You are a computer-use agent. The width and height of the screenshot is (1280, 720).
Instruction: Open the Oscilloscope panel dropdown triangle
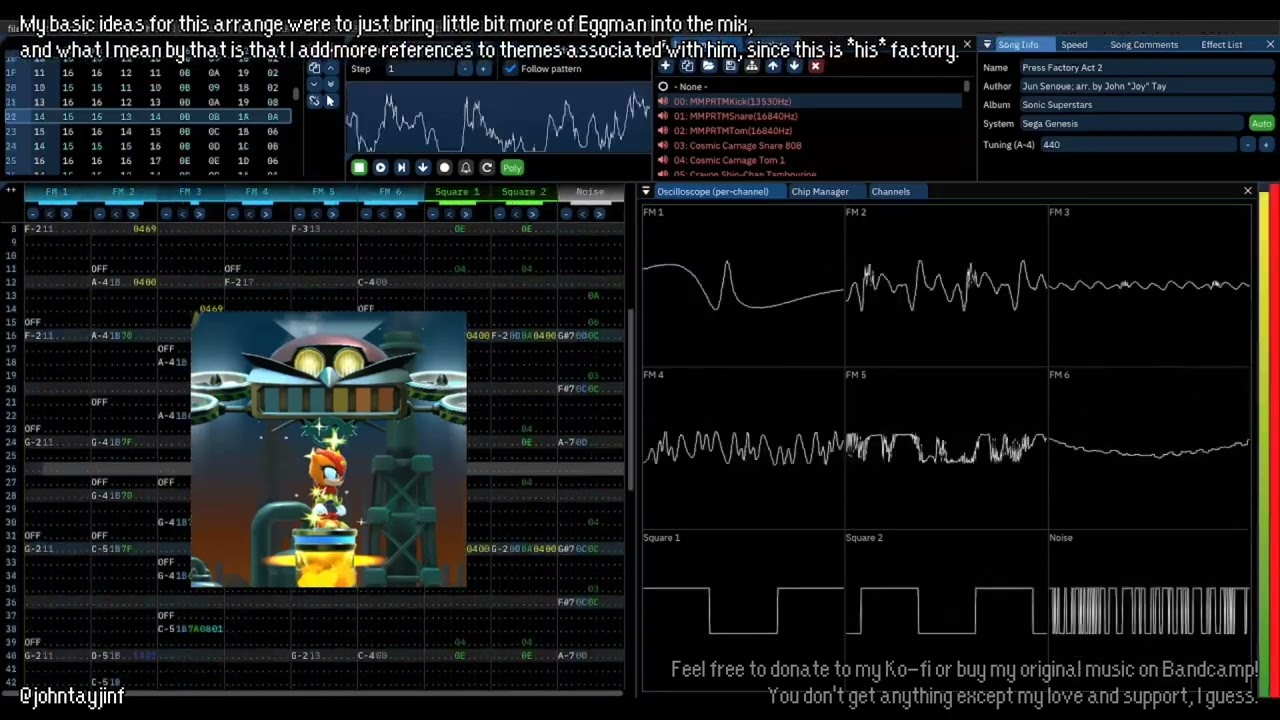(x=646, y=191)
